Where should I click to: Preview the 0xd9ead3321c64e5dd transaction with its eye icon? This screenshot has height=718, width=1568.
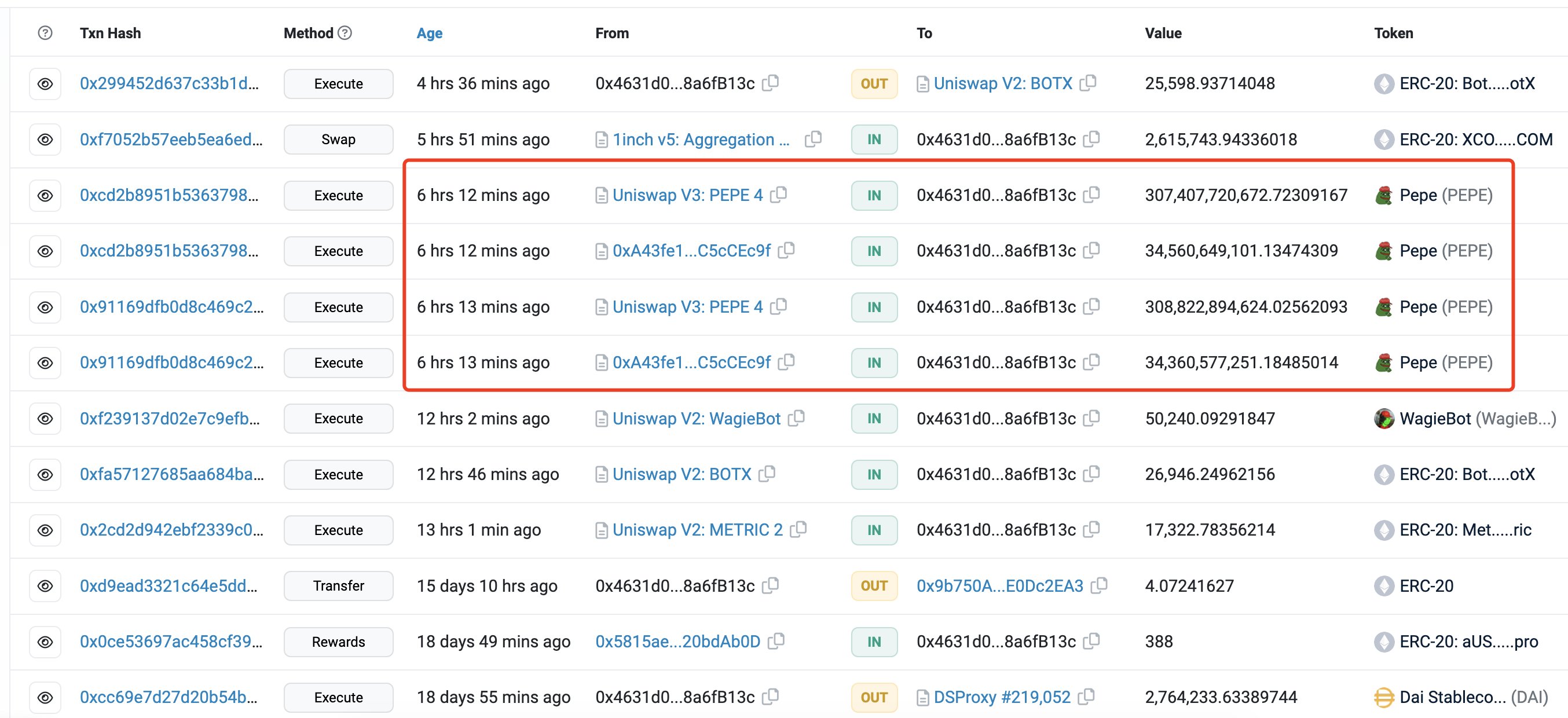point(45,586)
